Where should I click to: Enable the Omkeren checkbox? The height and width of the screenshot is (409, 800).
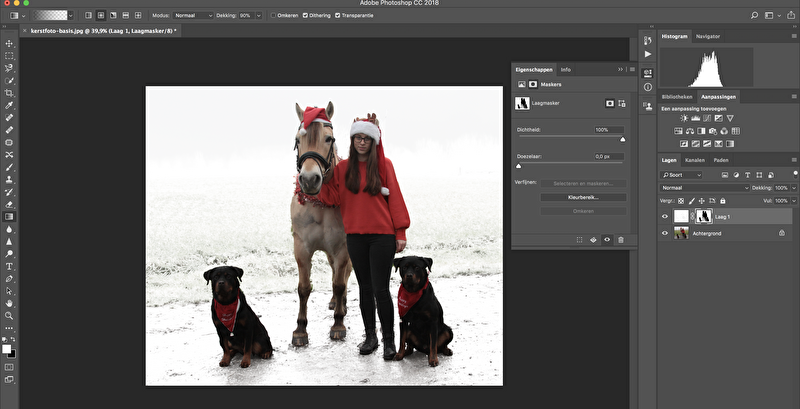tap(273, 15)
